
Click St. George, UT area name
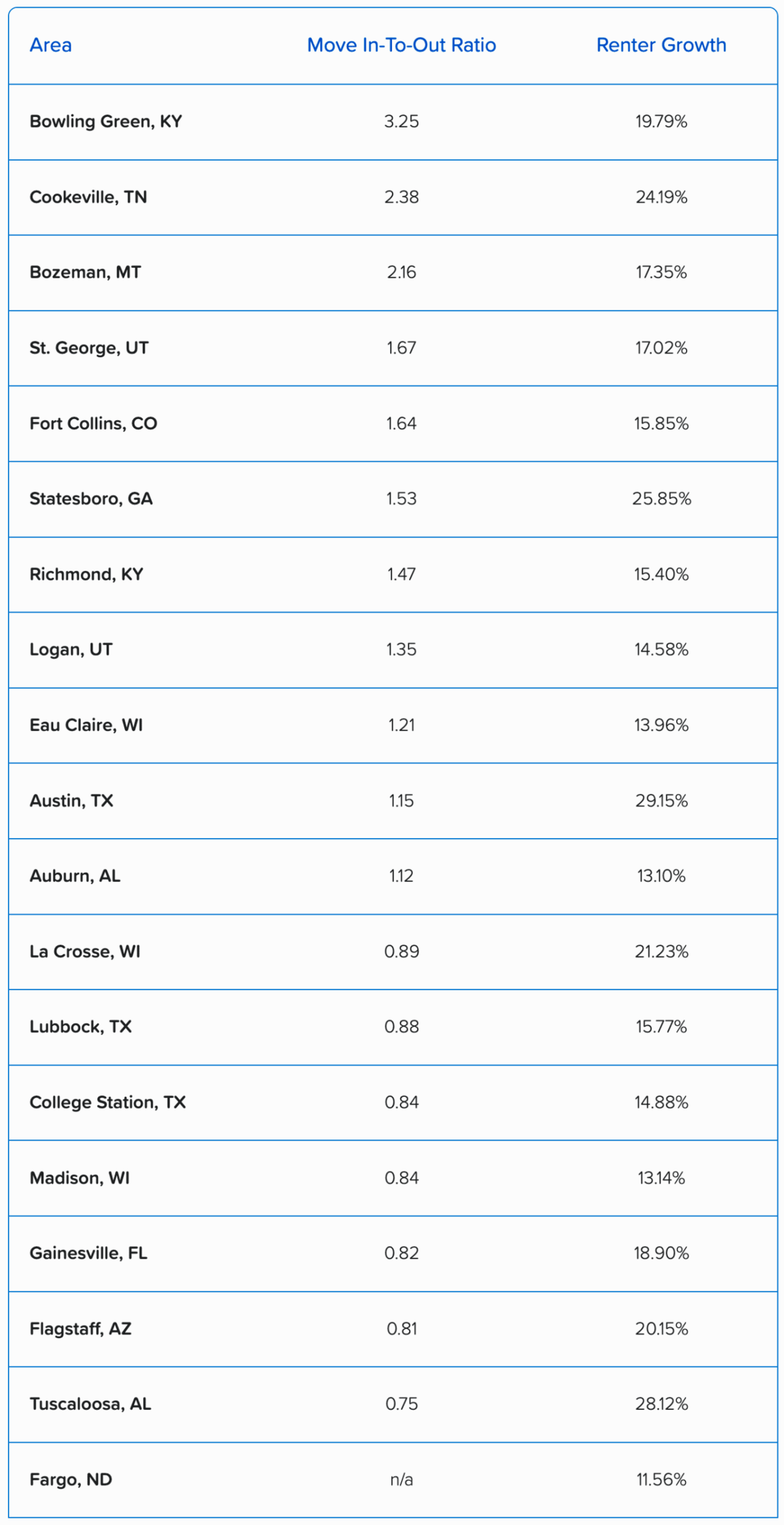click(x=89, y=348)
